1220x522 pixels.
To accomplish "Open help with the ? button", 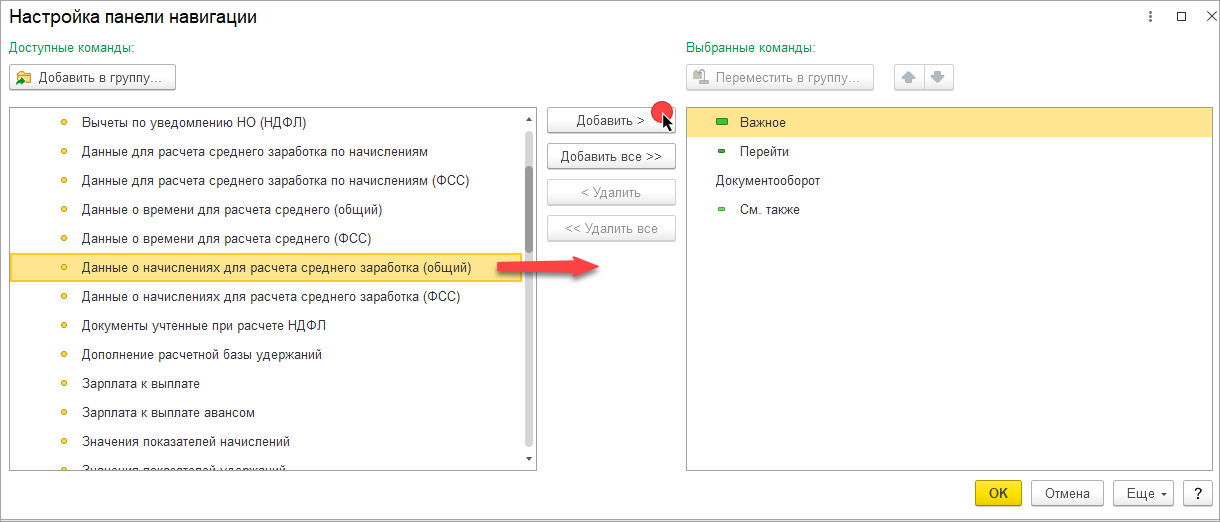I will point(1198,493).
